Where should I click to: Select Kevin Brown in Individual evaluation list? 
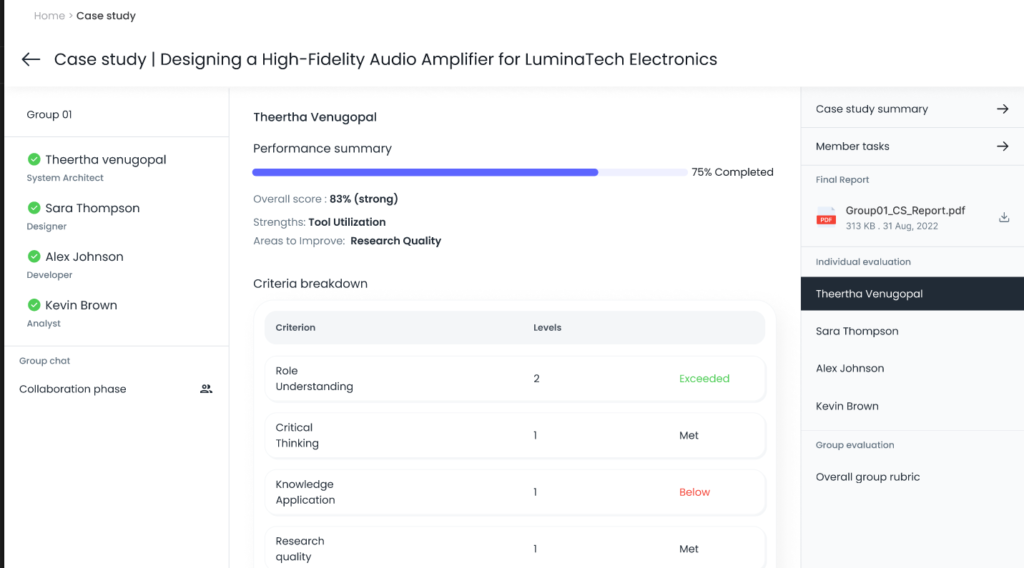click(x=847, y=406)
